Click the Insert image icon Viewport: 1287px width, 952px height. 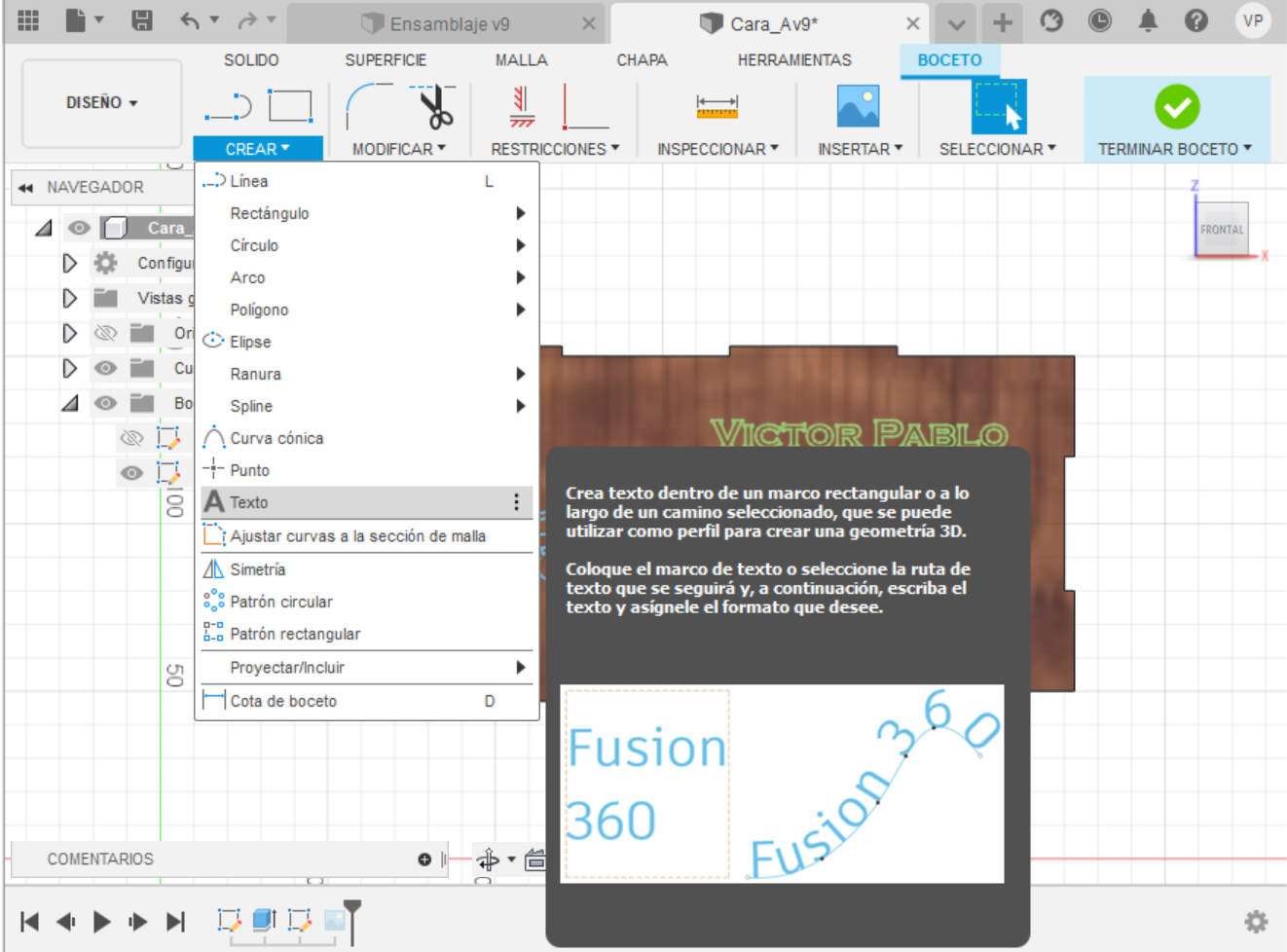(x=859, y=106)
